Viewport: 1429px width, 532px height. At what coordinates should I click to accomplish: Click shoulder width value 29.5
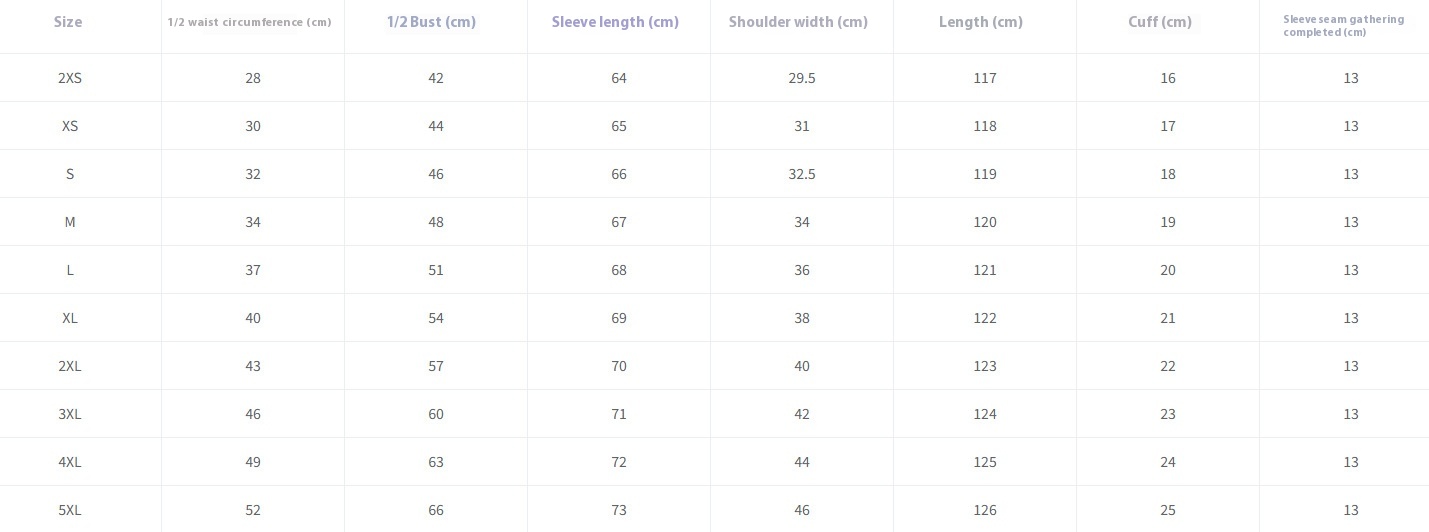coord(802,78)
